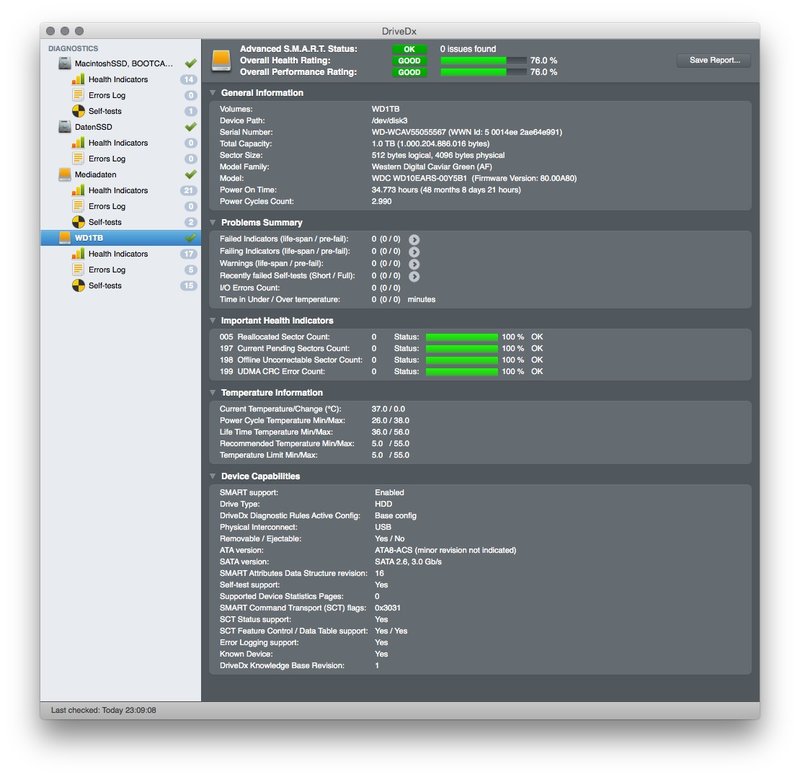Click the device path /dev/disk3 value
The height and width of the screenshot is (777, 800).
pos(389,120)
